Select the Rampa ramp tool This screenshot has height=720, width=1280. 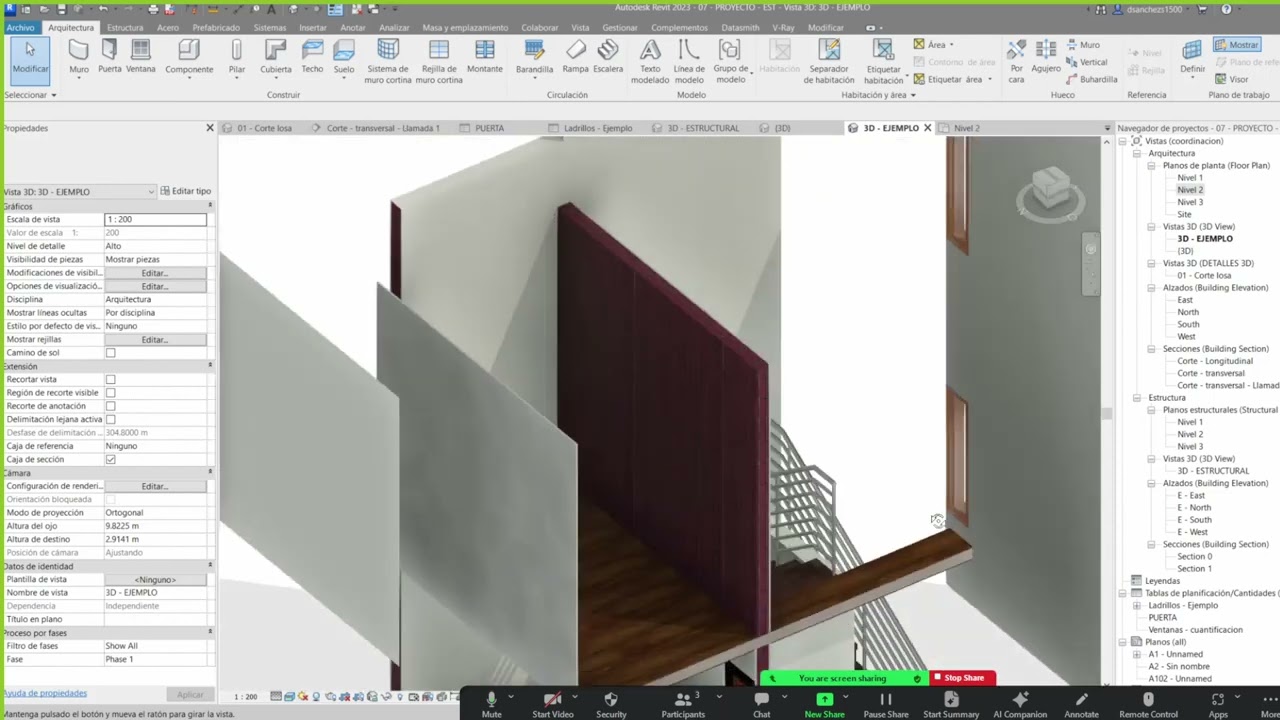pyautogui.click(x=576, y=57)
